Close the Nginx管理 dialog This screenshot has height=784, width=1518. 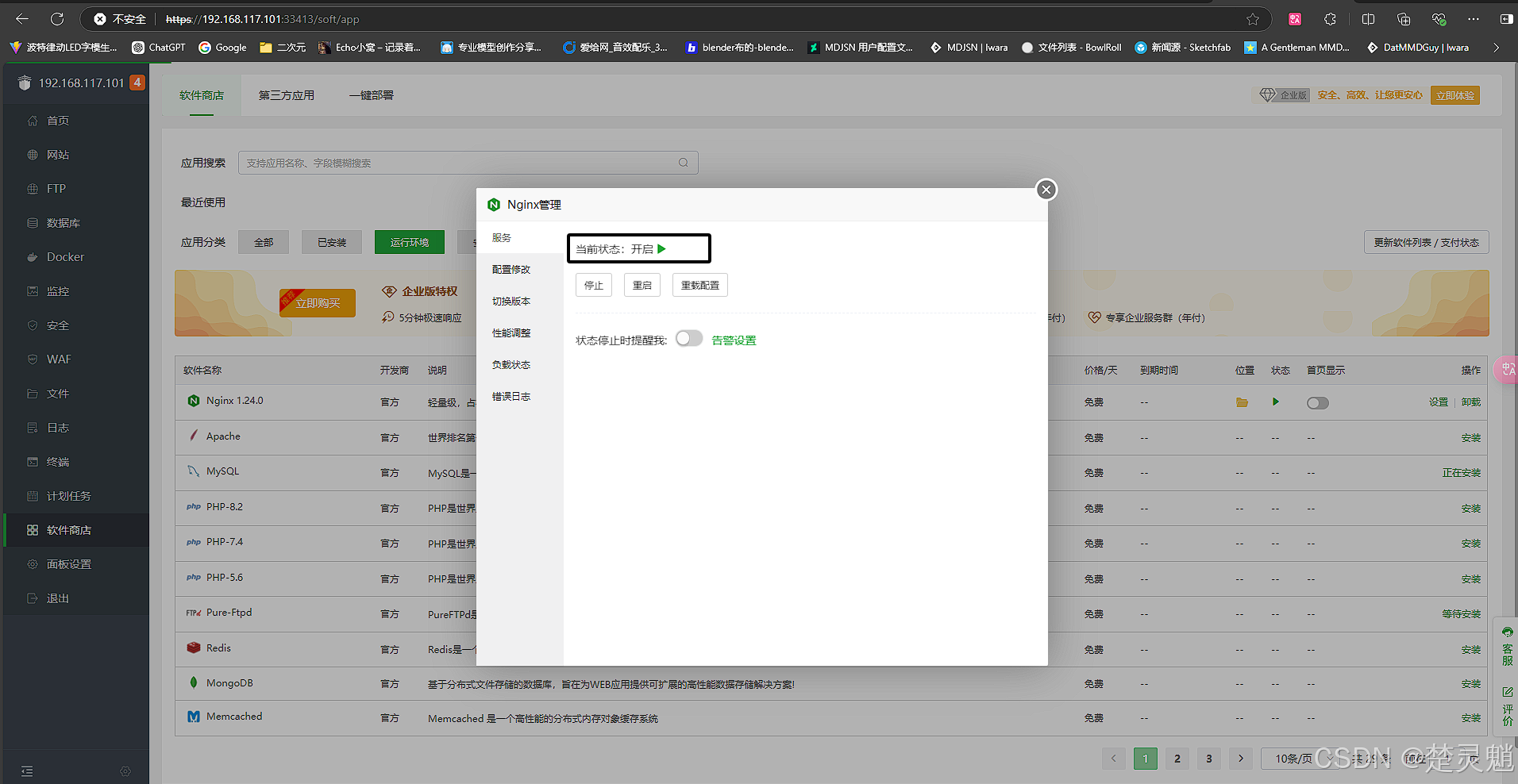click(1046, 190)
